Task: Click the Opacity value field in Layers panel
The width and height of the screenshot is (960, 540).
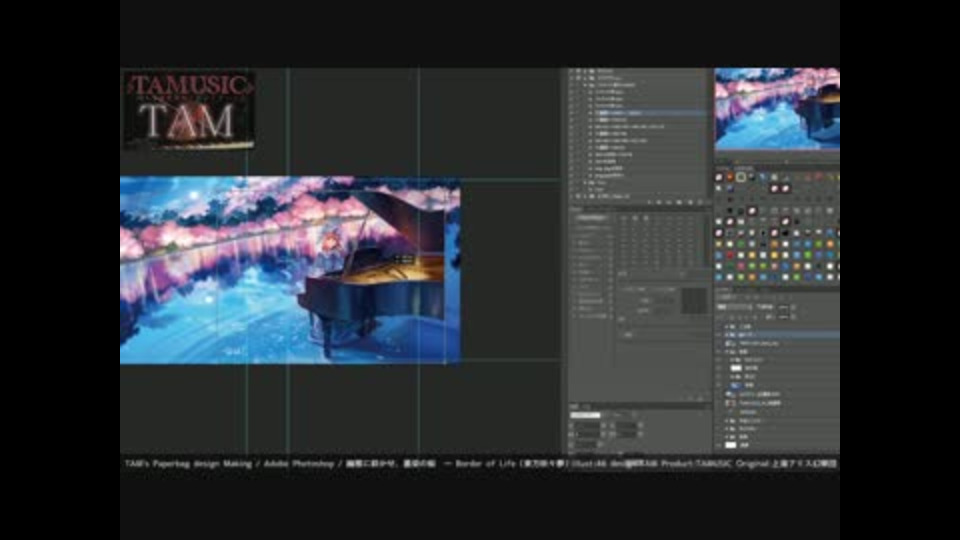Action: coord(783,307)
